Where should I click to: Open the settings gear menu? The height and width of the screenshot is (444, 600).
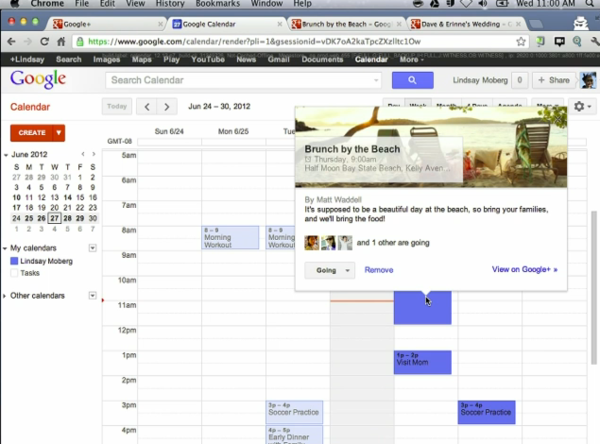(581, 106)
